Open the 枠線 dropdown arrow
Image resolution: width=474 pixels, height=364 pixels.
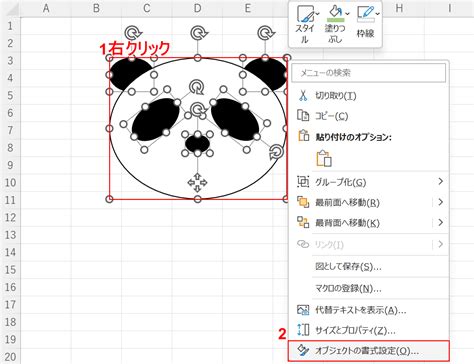(377, 14)
